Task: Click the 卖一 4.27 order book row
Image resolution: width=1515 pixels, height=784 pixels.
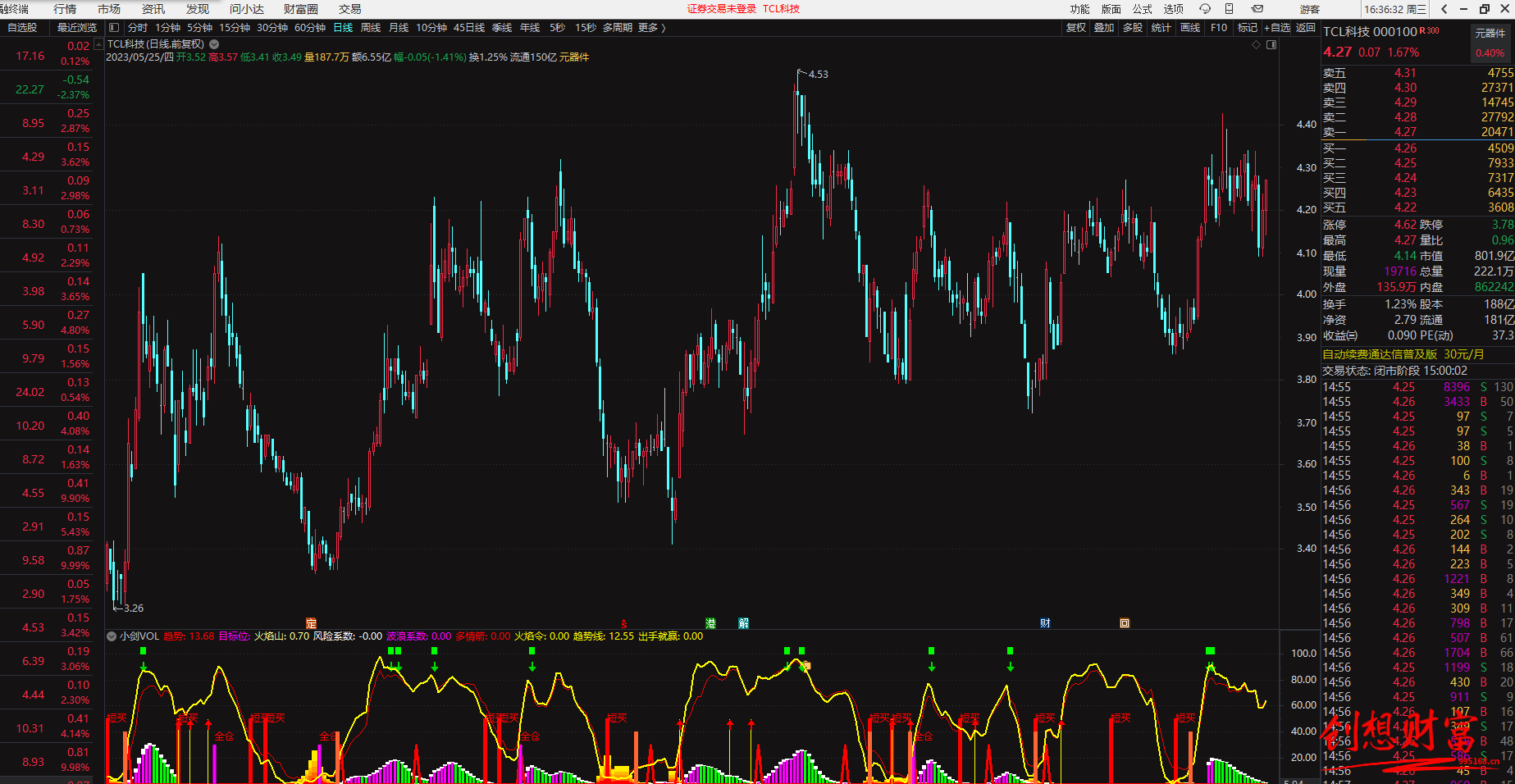Action: click(x=1417, y=132)
